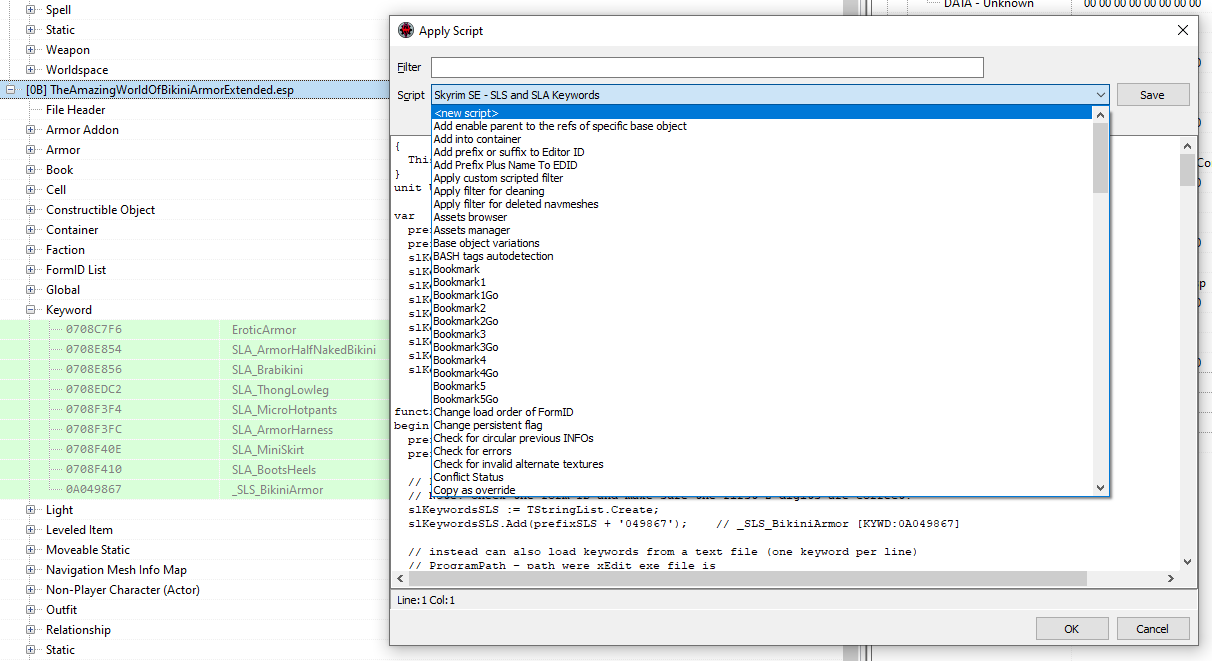This screenshot has width=1212, height=661.
Task: Select 'Add prefix or suffix to Editor ID'
Action: coord(762,152)
